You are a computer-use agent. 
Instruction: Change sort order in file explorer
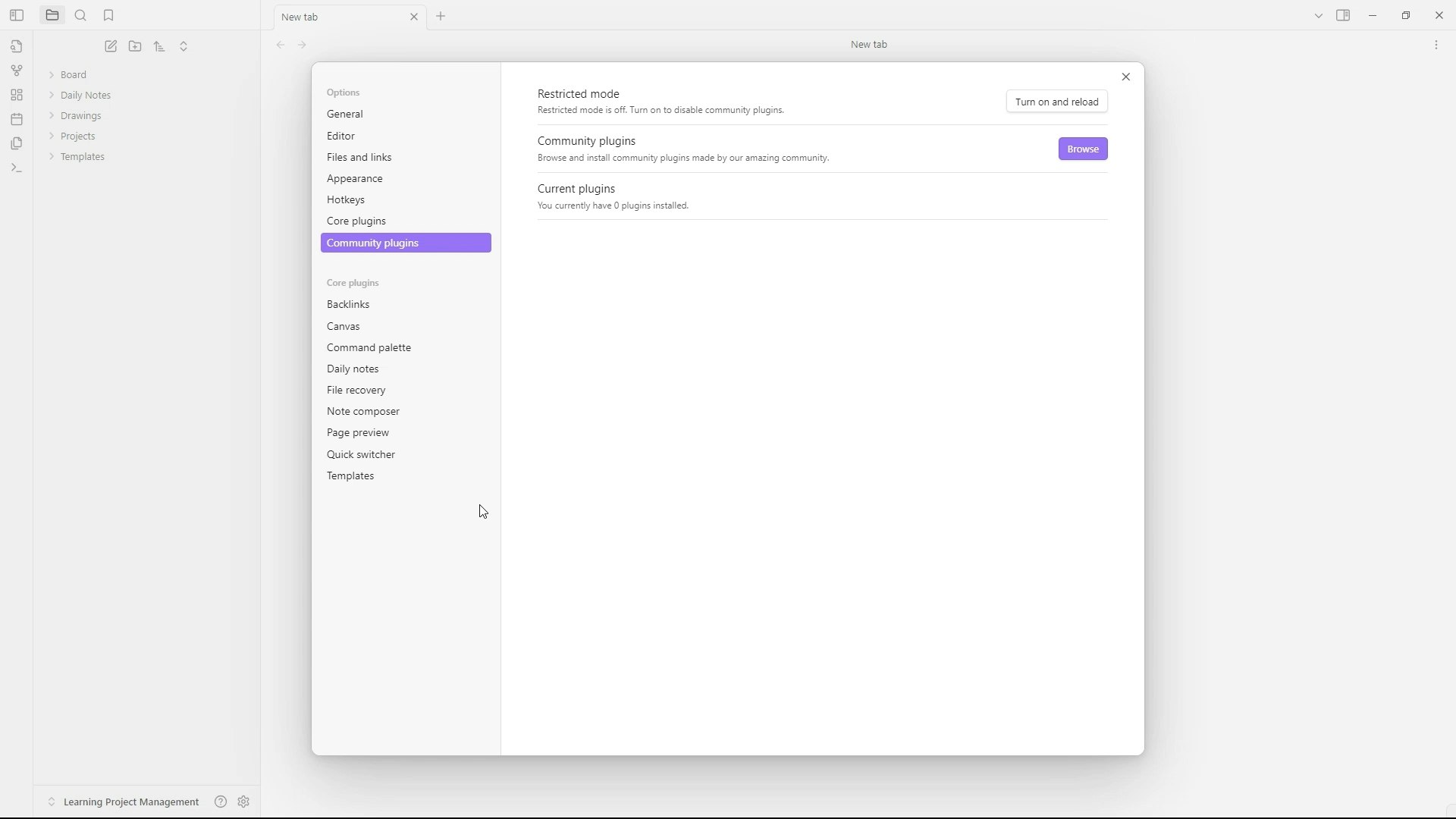[x=159, y=46]
